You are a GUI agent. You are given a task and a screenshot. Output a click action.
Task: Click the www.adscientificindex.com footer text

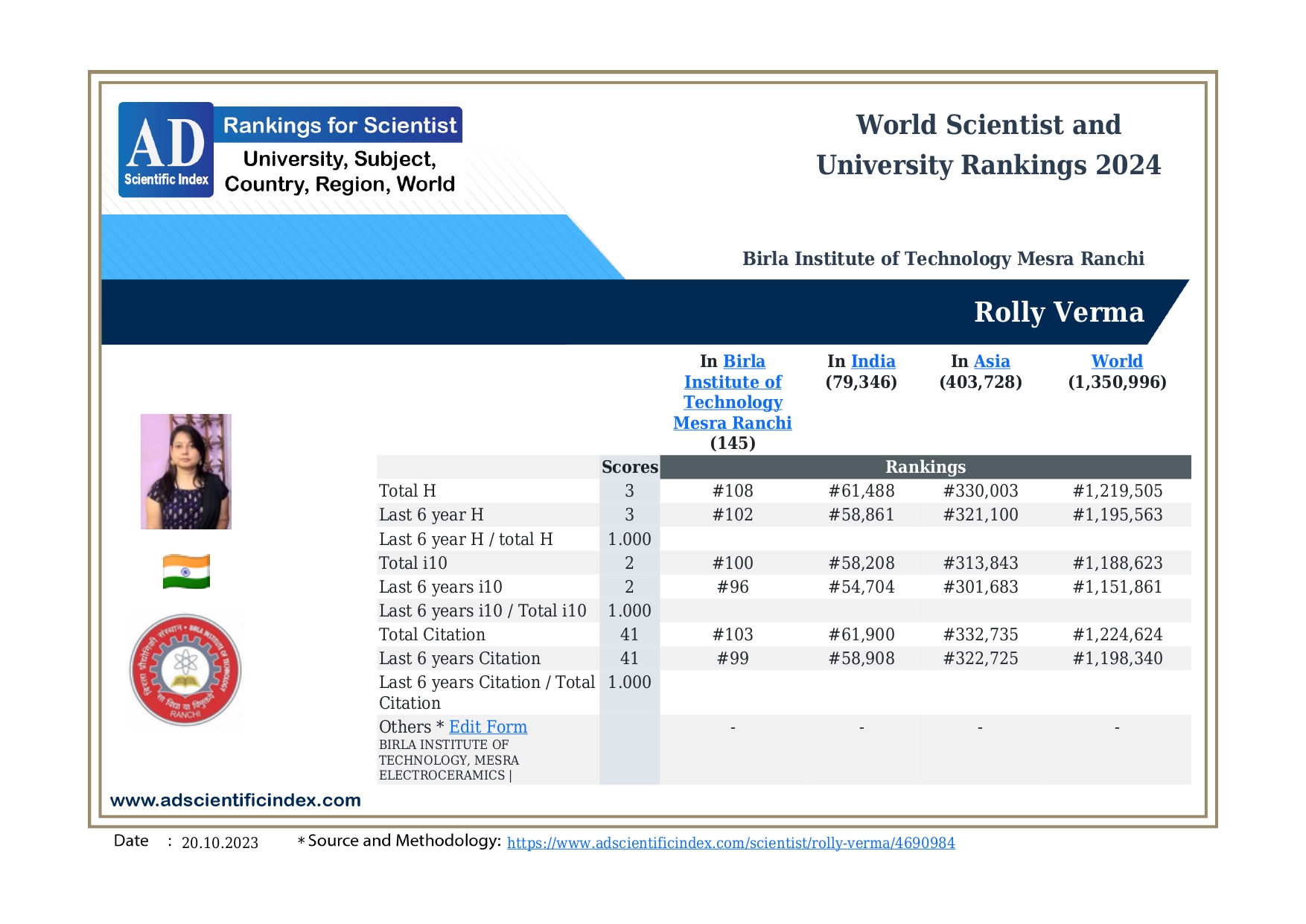(x=235, y=800)
